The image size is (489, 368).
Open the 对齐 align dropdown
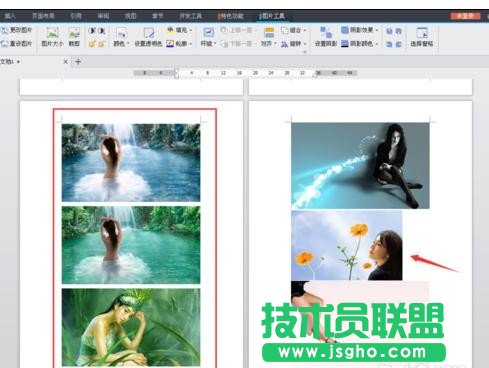269,37
